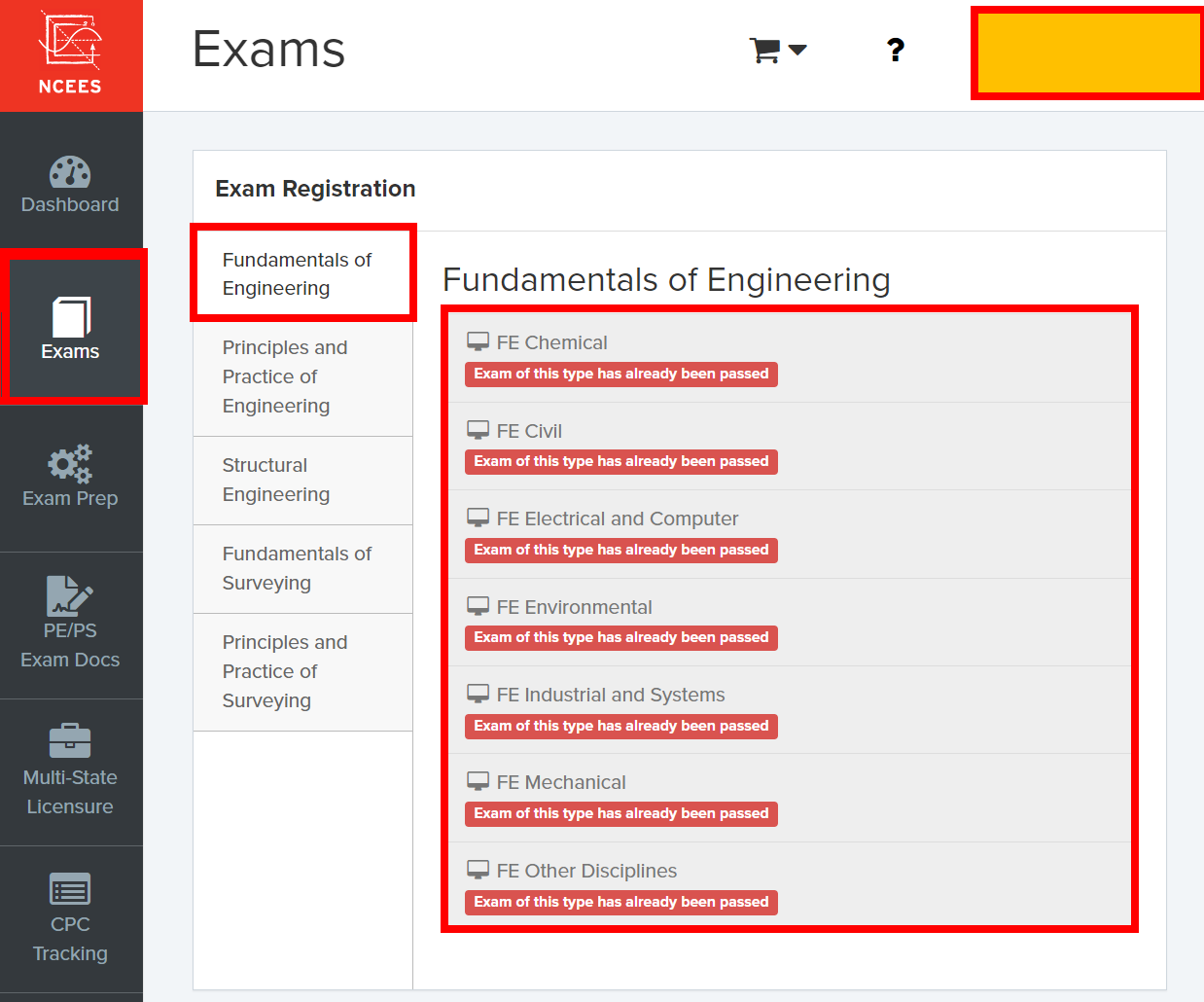1204x1002 pixels.
Task: Click the FE Electrical and Computer monitor icon
Action: [478, 518]
